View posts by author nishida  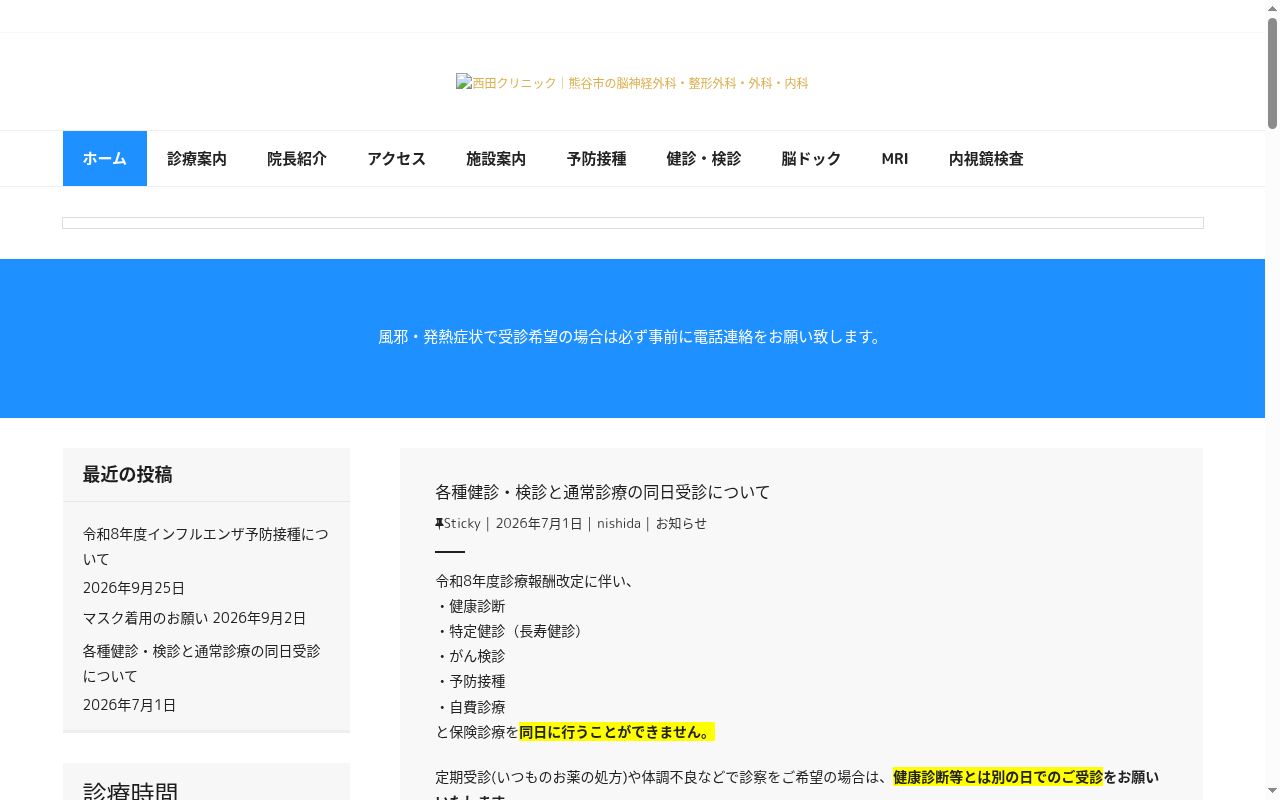point(619,523)
